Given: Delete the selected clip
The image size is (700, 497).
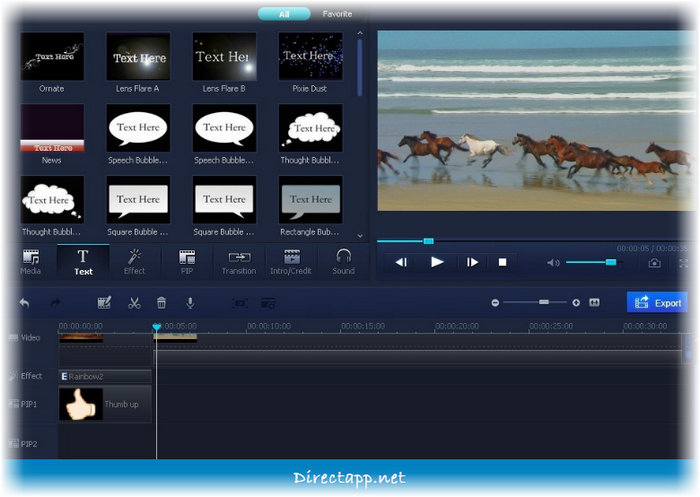Looking at the screenshot, I should [x=162, y=303].
